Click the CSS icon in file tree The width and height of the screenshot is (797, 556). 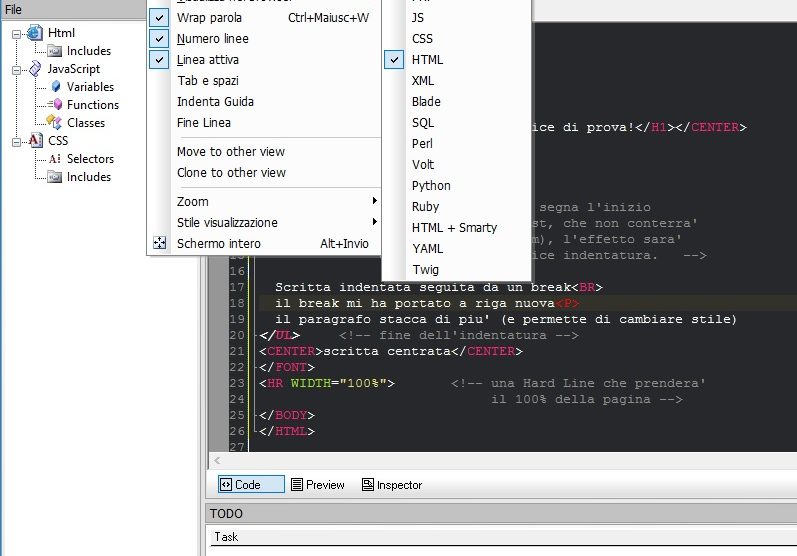36,141
